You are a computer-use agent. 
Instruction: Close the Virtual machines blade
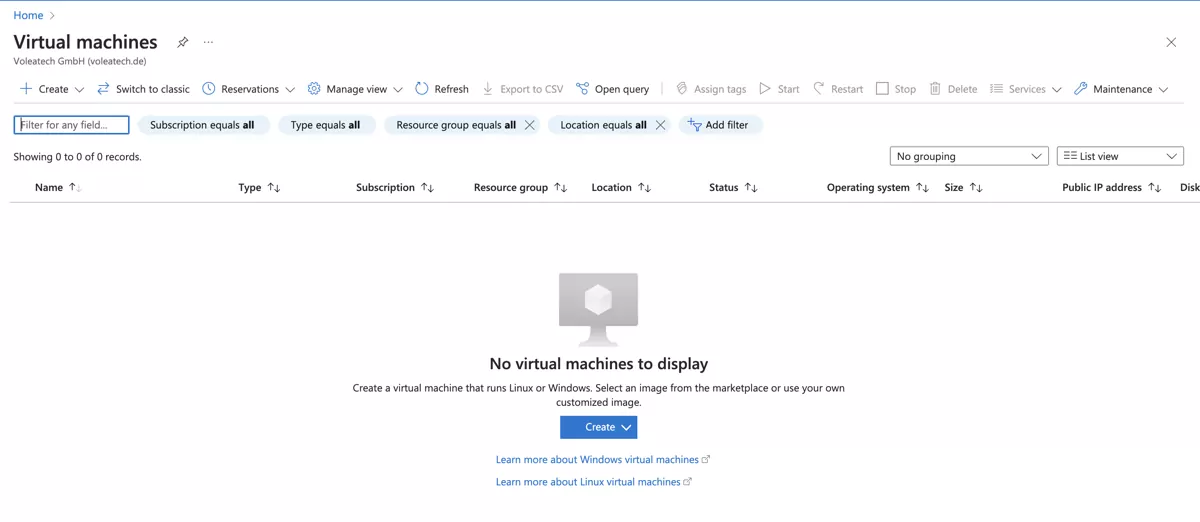point(1171,42)
